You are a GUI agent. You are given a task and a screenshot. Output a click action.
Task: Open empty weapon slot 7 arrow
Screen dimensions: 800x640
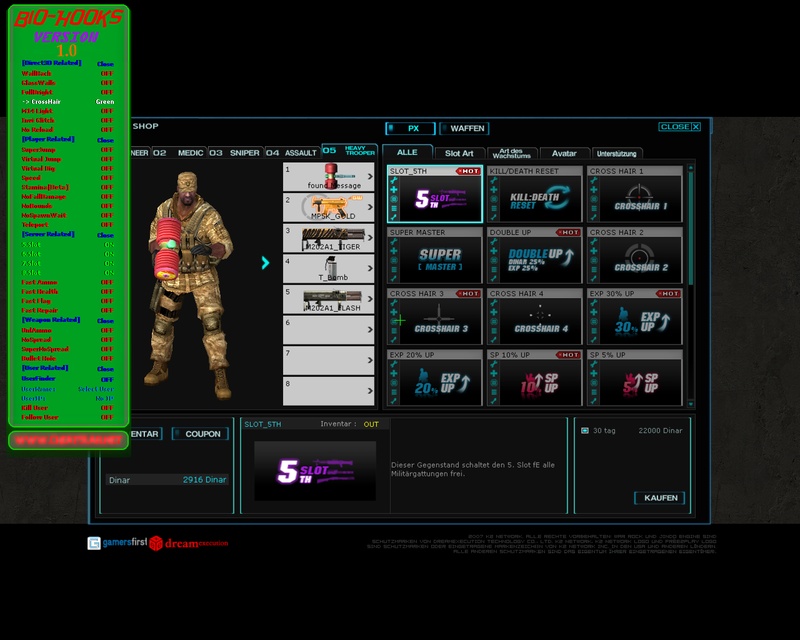pos(370,360)
